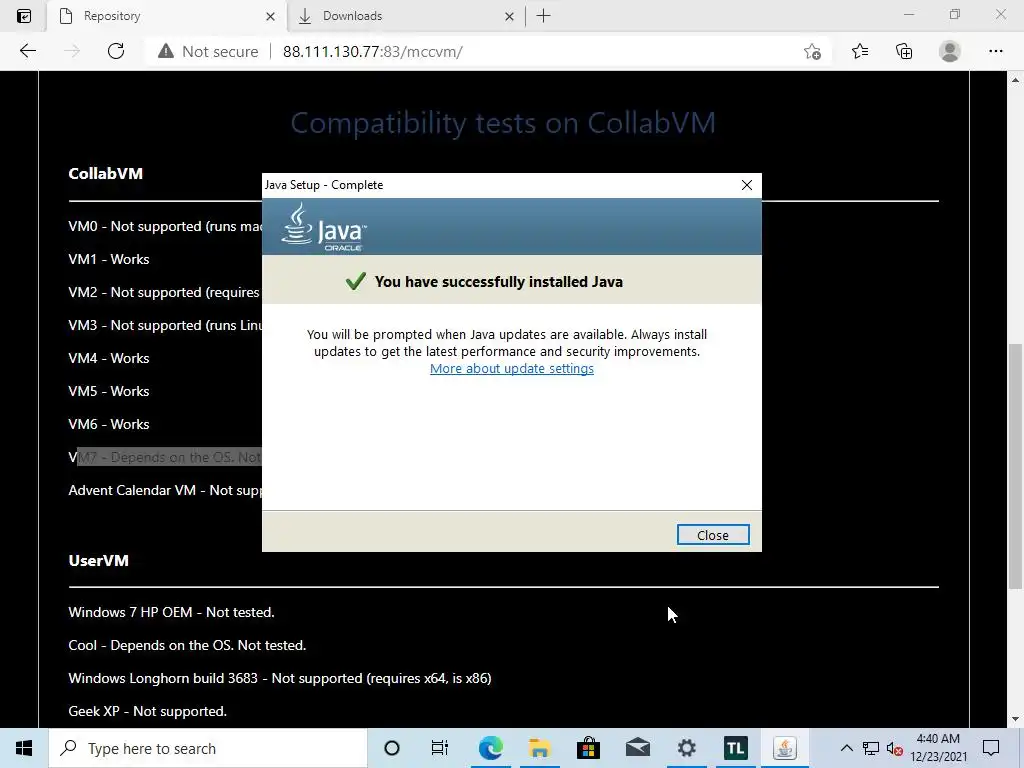The height and width of the screenshot is (768, 1024).
Task: Click 'Windows 7 HP OEM - Not tested.'
Action: [x=171, y=612]
